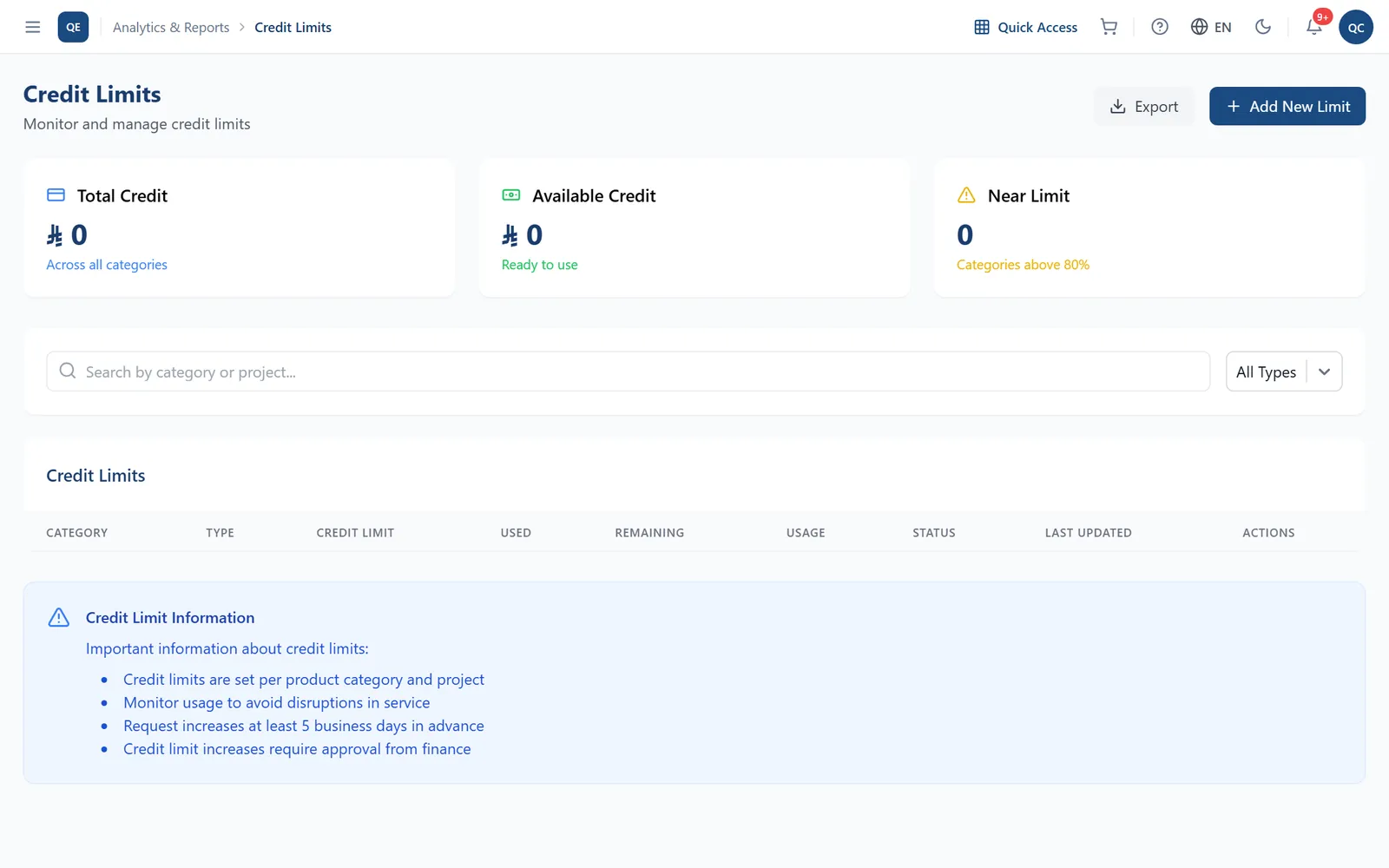The image size is (1389, 868).
Task: Click the 'Credit Limit Information' heading
Action: point(170,618)
